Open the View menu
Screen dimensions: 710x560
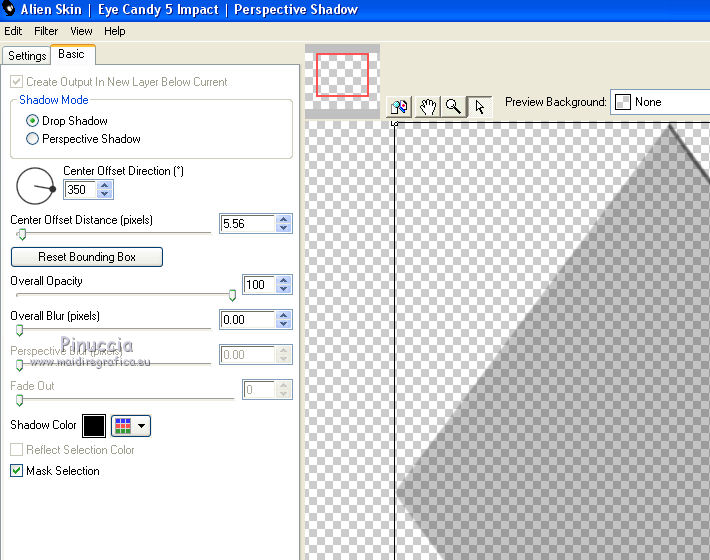(x=82, y=31)
